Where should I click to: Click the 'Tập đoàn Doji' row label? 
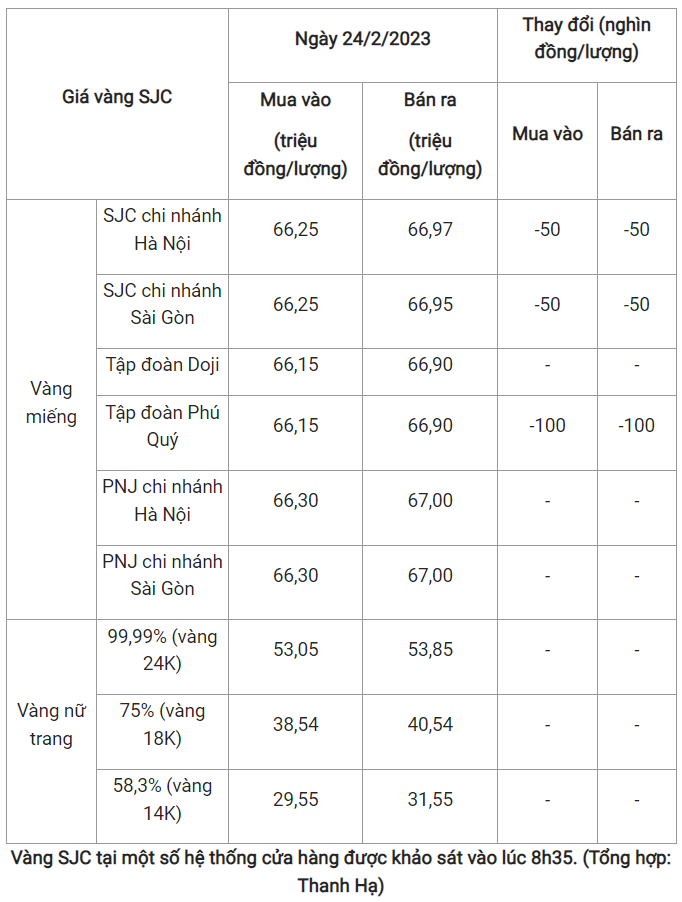pyautogui.click(x=162, y=365)
